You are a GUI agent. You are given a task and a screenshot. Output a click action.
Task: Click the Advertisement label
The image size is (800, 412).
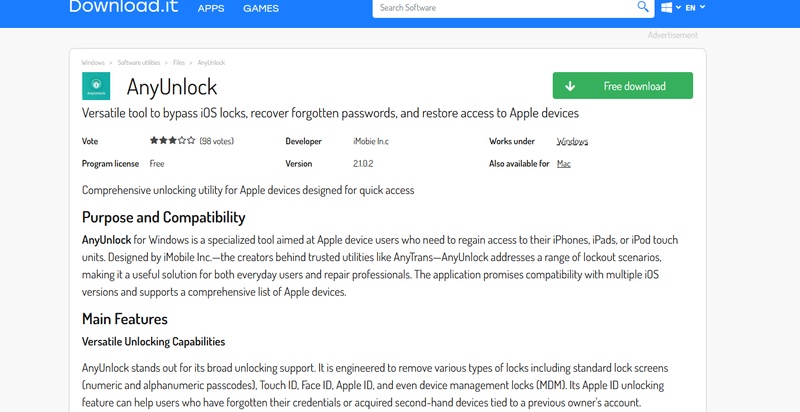(672, 35)
